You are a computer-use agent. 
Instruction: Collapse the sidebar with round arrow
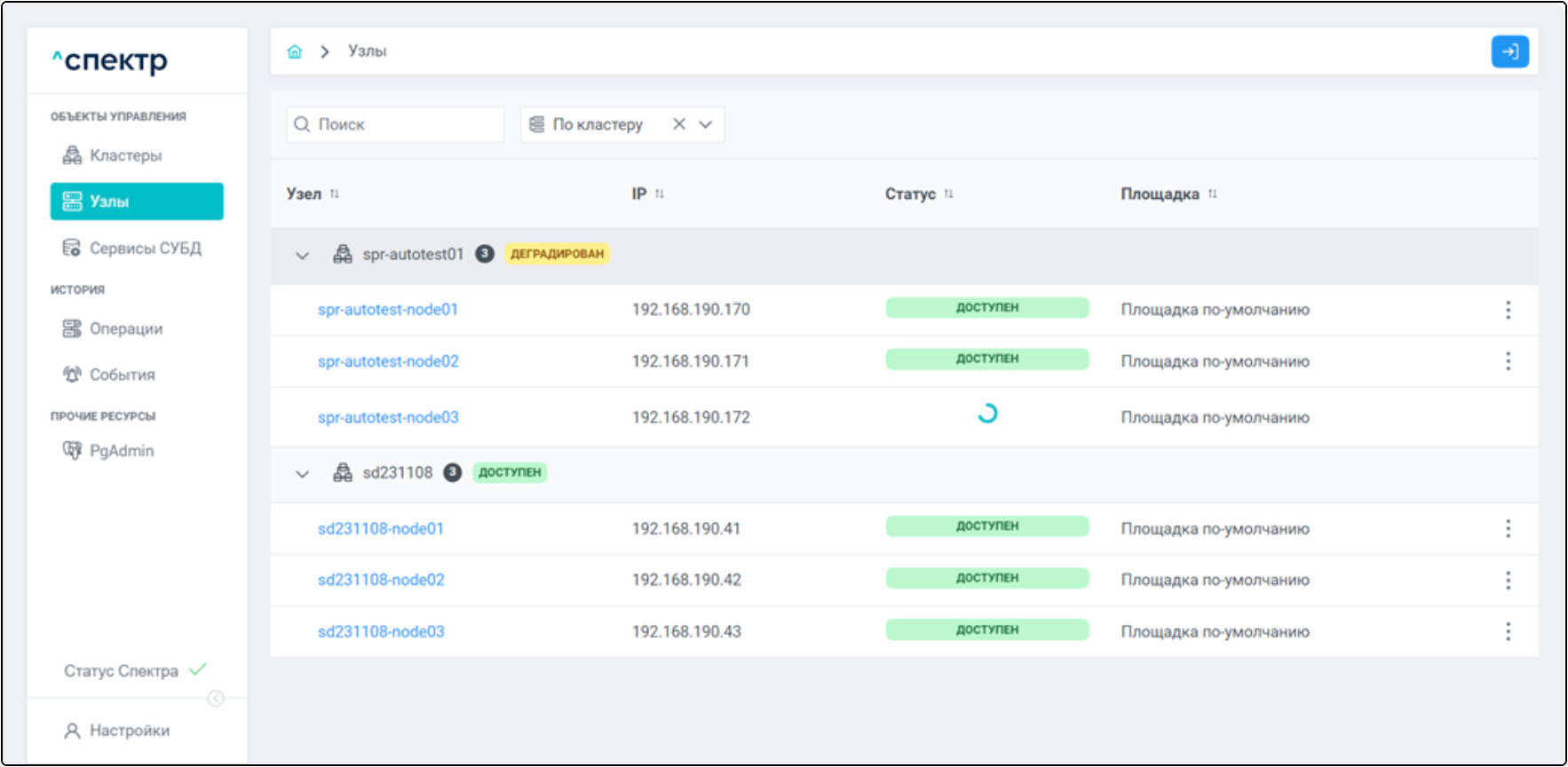216,699
